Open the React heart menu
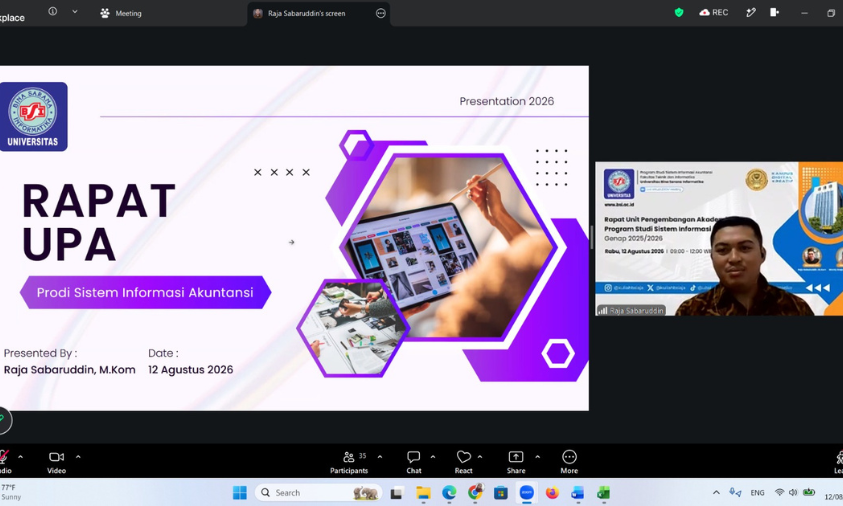Screen dimensions: 843x506 (x=463, y=461)
